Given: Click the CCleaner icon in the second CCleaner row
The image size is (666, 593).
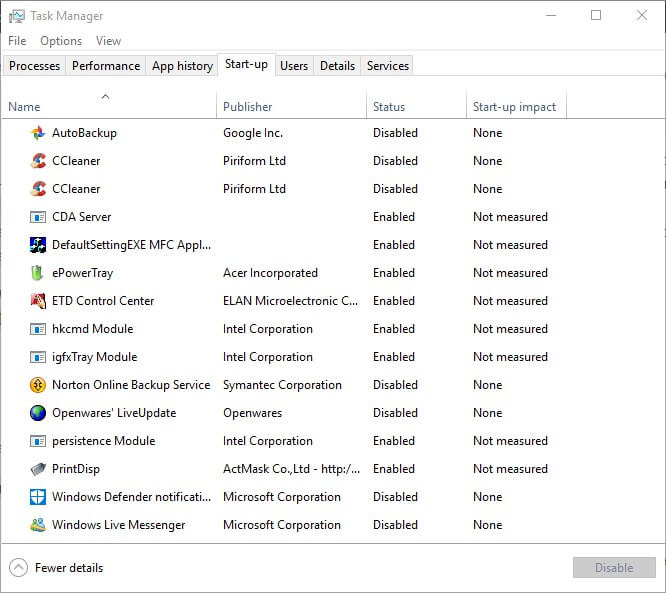Looking at the screenshot, I should click(38, 189).
